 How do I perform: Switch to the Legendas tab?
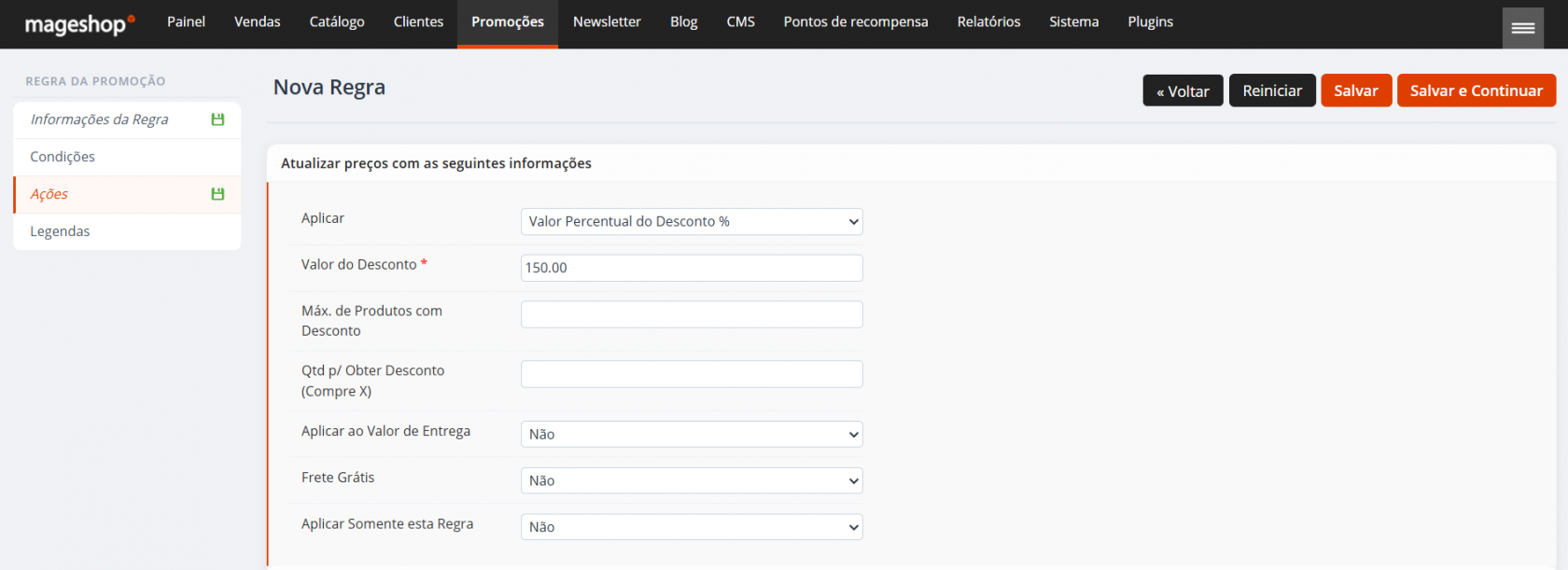60,231
